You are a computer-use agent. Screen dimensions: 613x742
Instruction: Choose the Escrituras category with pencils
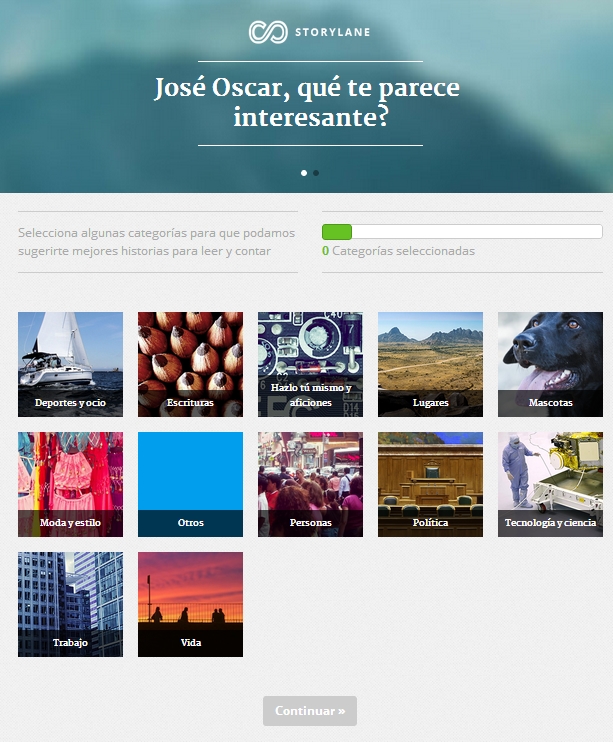190,364
